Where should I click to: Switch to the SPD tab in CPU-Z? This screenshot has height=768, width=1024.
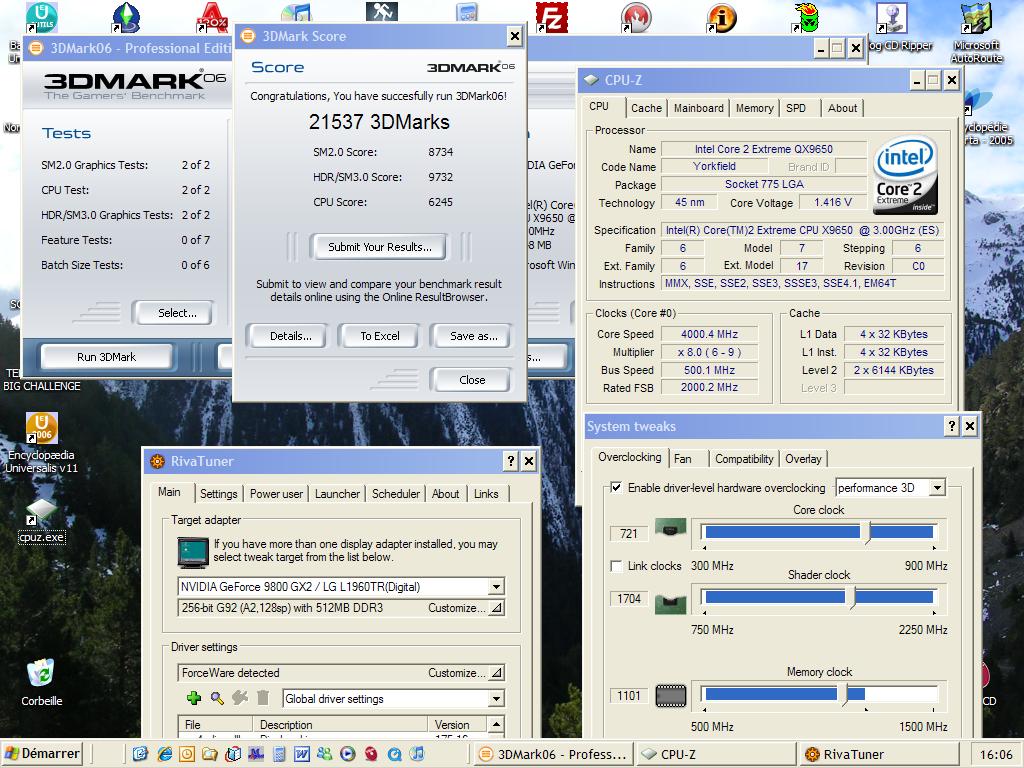point(796,108)
